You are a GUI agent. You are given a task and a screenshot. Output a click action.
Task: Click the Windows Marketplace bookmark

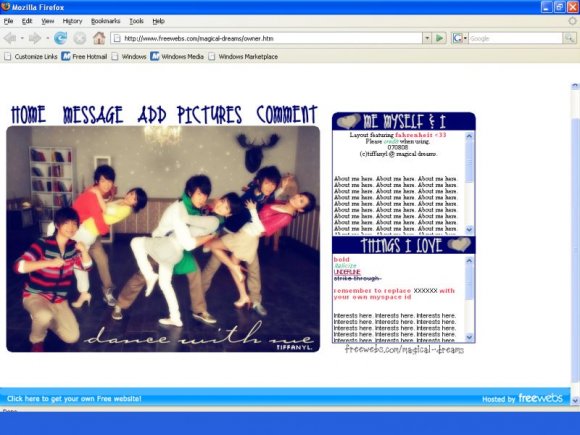pyautogui.click(x=243, y=57)
